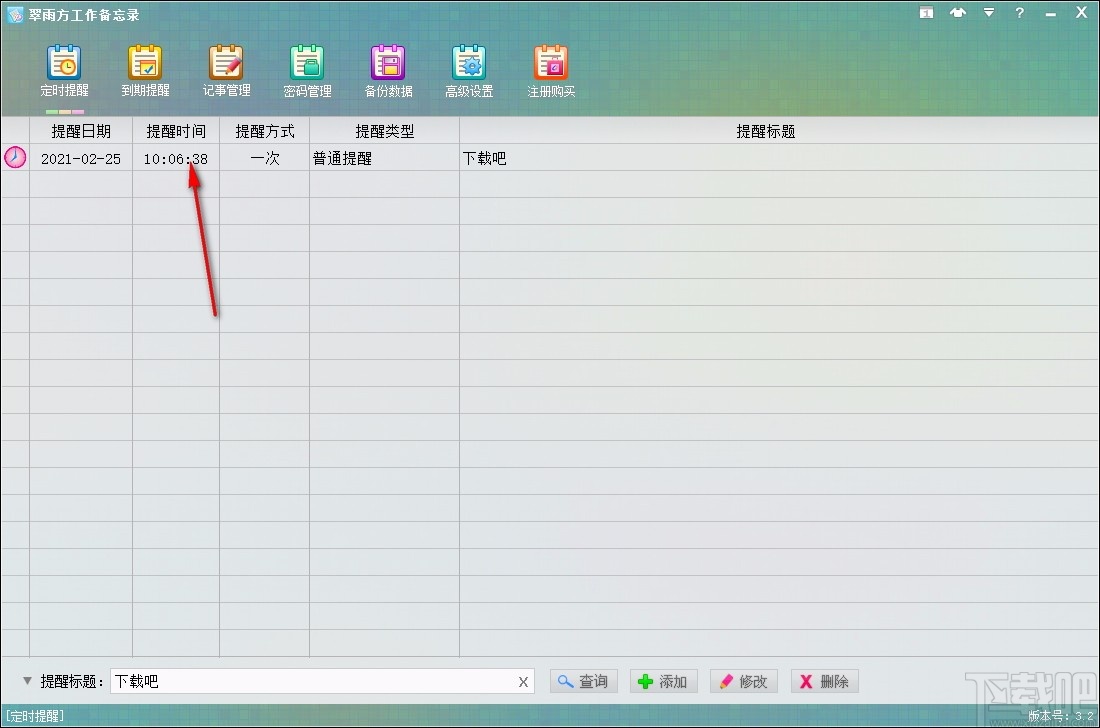The height and width of the screenshot is (728, 1100).
Task: Open the 到期提醒 due reminder section
Action: pyautogui.click(x=145, y=72)
